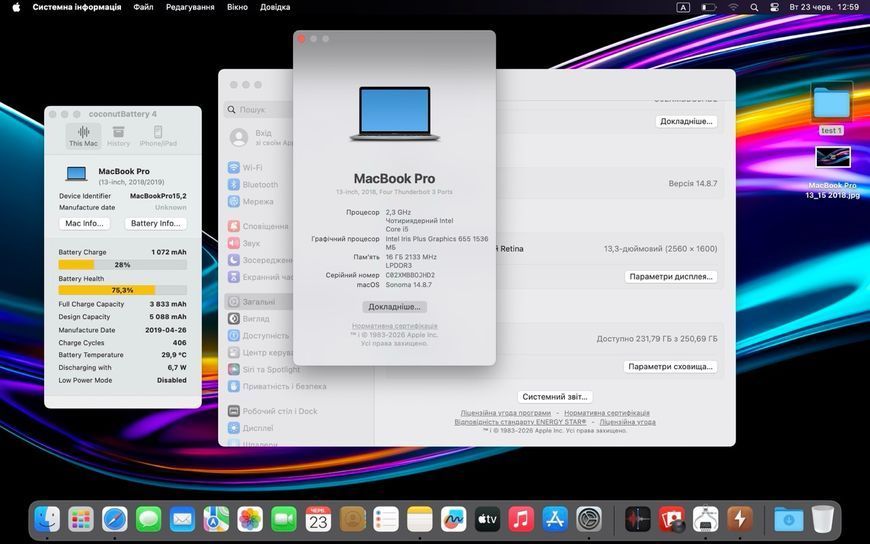The width and height of the screenshot is (870, 544).
Task: Select Робочий стіл і Dock in sidebar
Action: [273, 411]
